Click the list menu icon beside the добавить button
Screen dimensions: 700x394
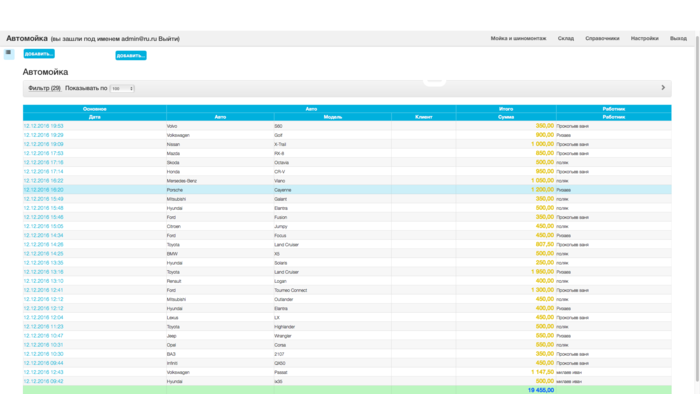tap(8, 54)
